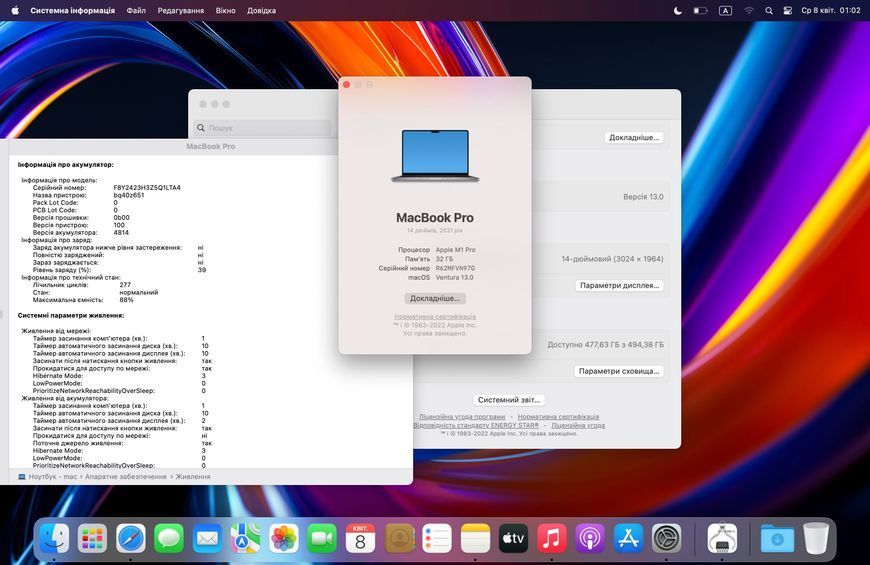Screen dimensions: 870x565
Task: Close the About This Mac window
Action: [x=346, y=84]
